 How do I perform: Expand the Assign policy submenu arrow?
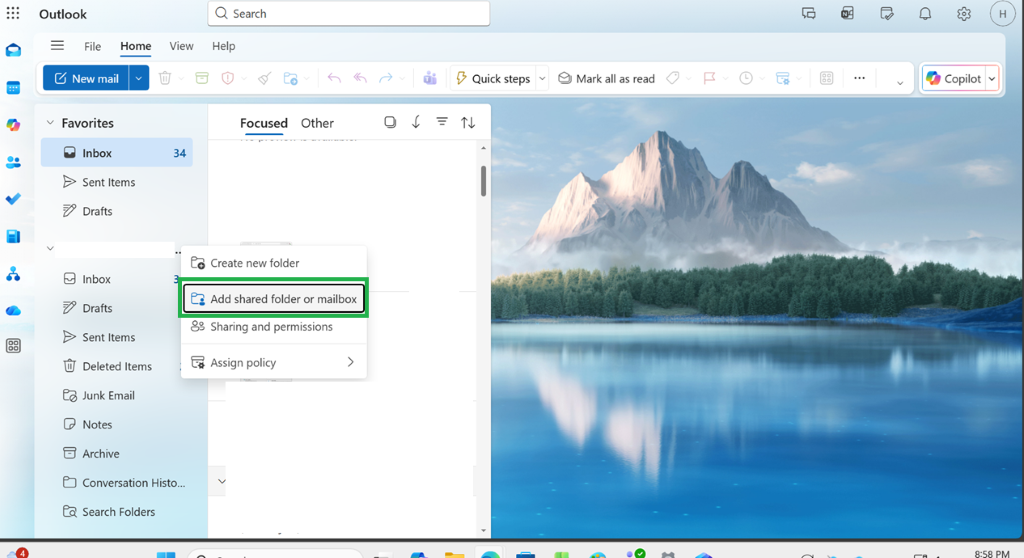[x=351, y=362]
